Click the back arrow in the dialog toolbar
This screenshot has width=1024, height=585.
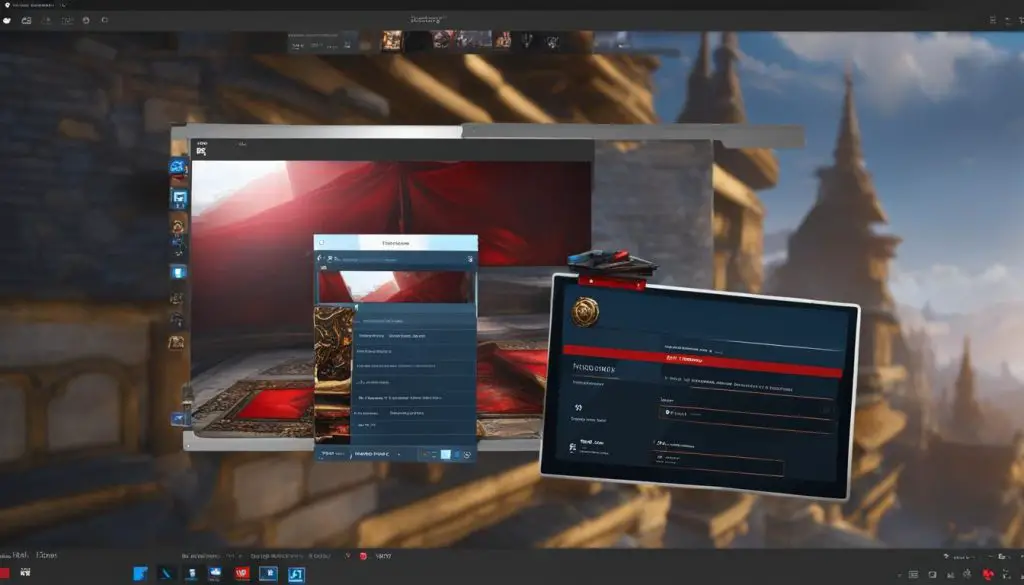point(318,258)
